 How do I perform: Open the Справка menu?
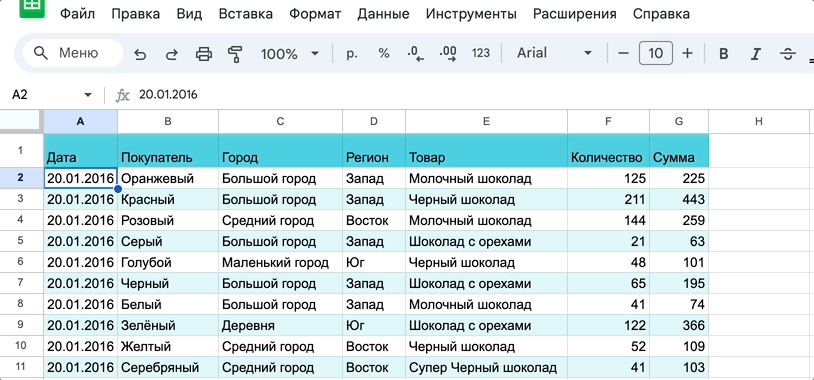[x=661, y=14]
